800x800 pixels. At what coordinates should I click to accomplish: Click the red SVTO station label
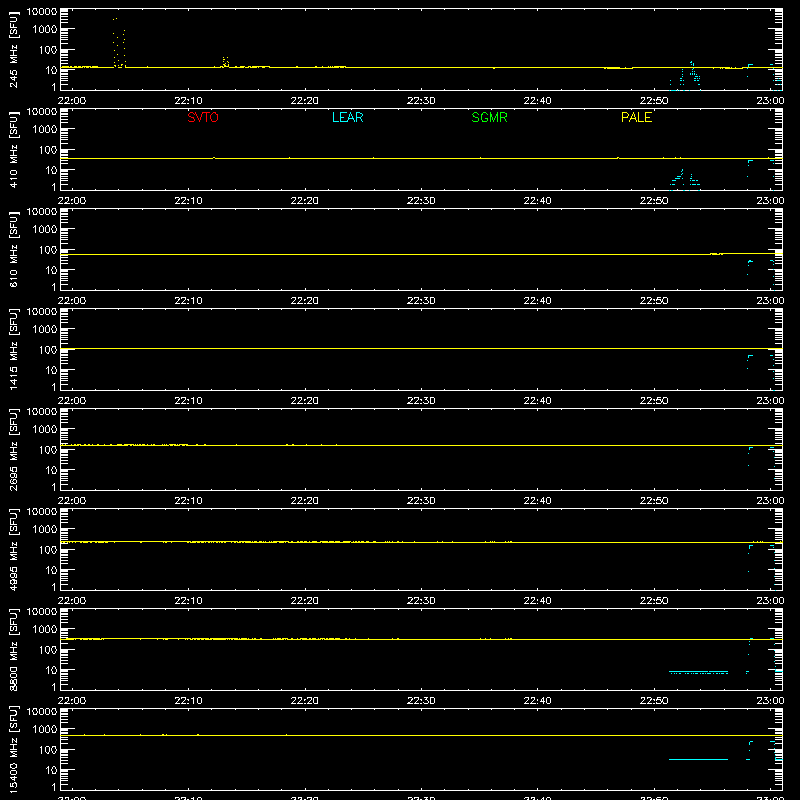(x=203, y=117)
